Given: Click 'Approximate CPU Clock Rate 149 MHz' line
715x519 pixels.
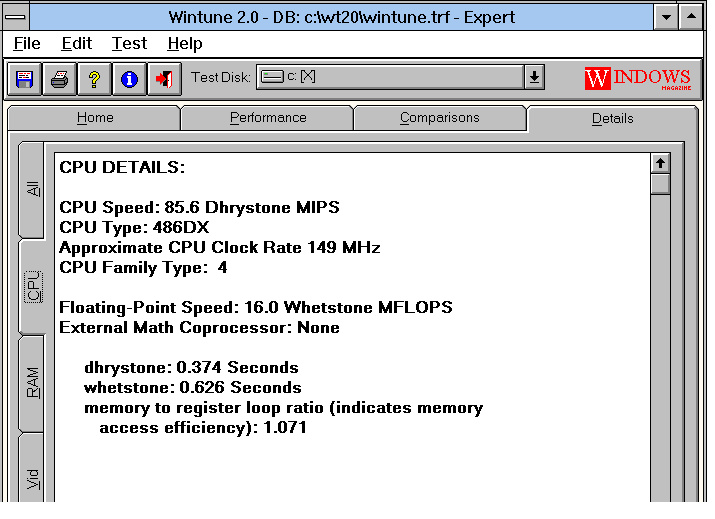Looking at the screenshot, I should 219,247.
